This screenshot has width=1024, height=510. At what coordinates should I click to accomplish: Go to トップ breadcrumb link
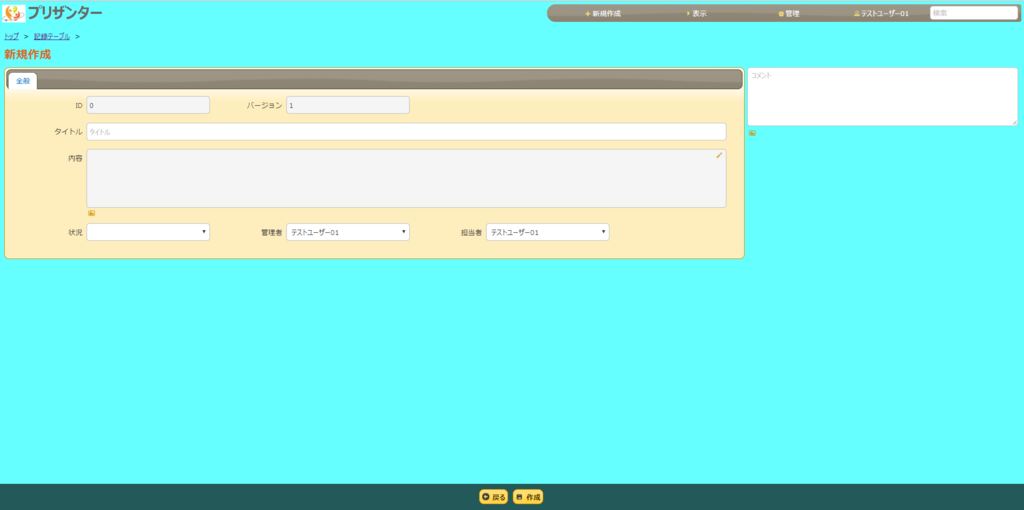(12, 37)
